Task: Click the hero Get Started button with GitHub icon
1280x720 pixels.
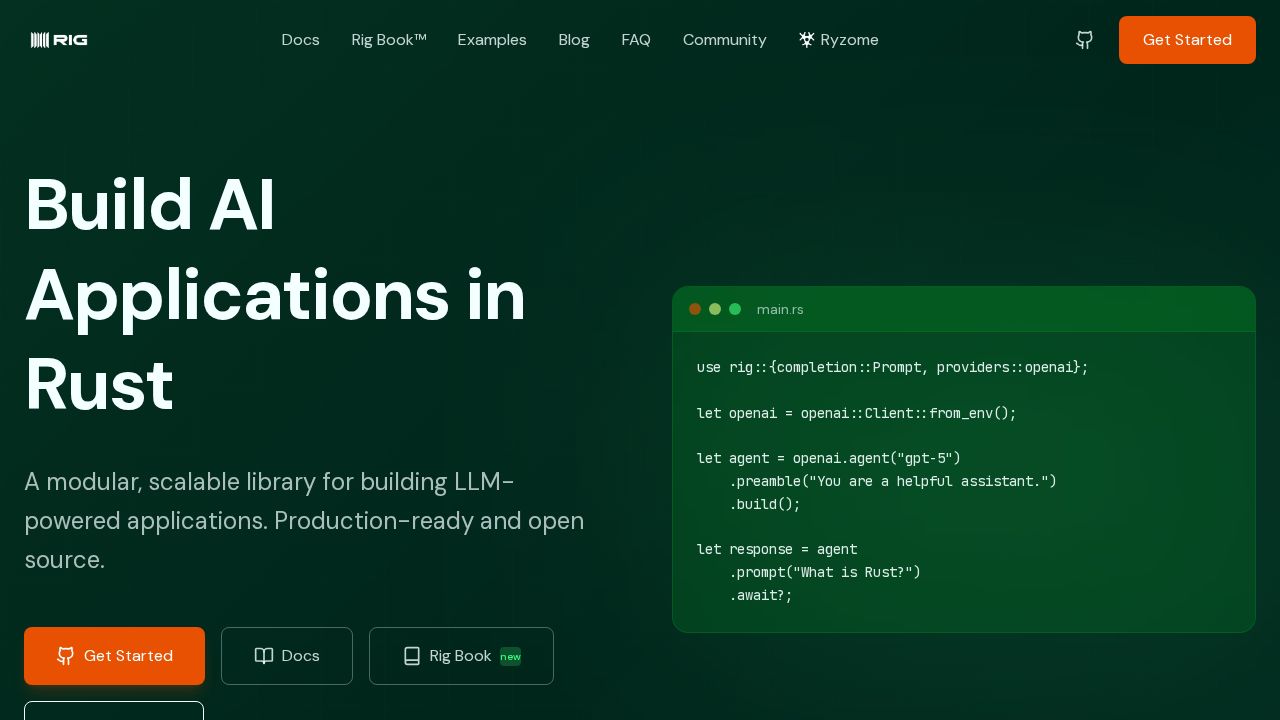Action: point(114,656)
